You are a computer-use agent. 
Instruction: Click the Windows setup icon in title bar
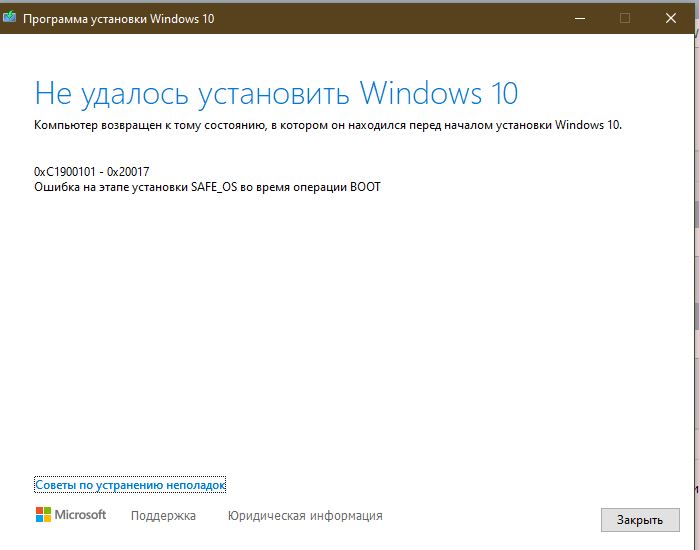tap(9, 18)
